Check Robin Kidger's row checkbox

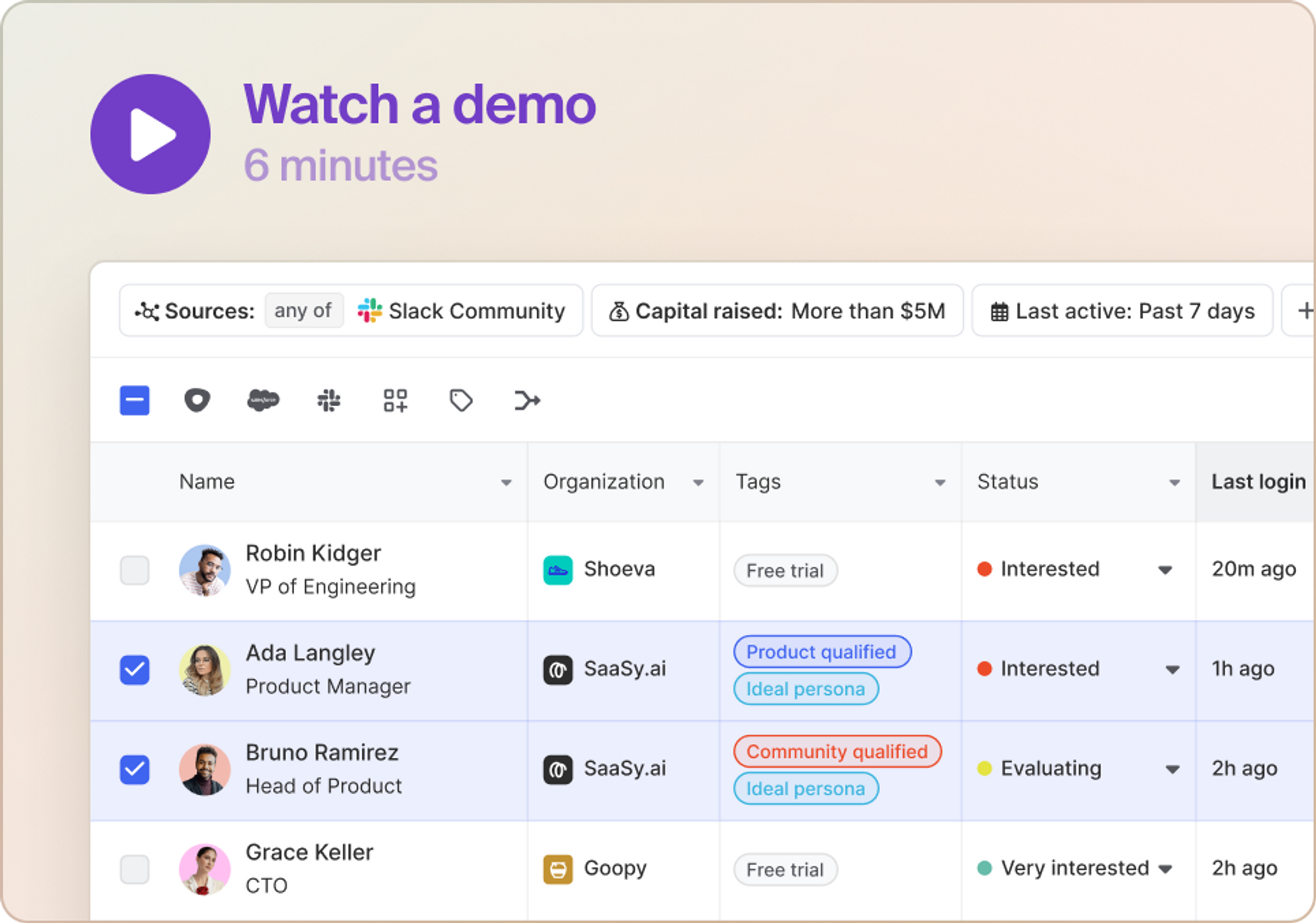tap(134, 570)
